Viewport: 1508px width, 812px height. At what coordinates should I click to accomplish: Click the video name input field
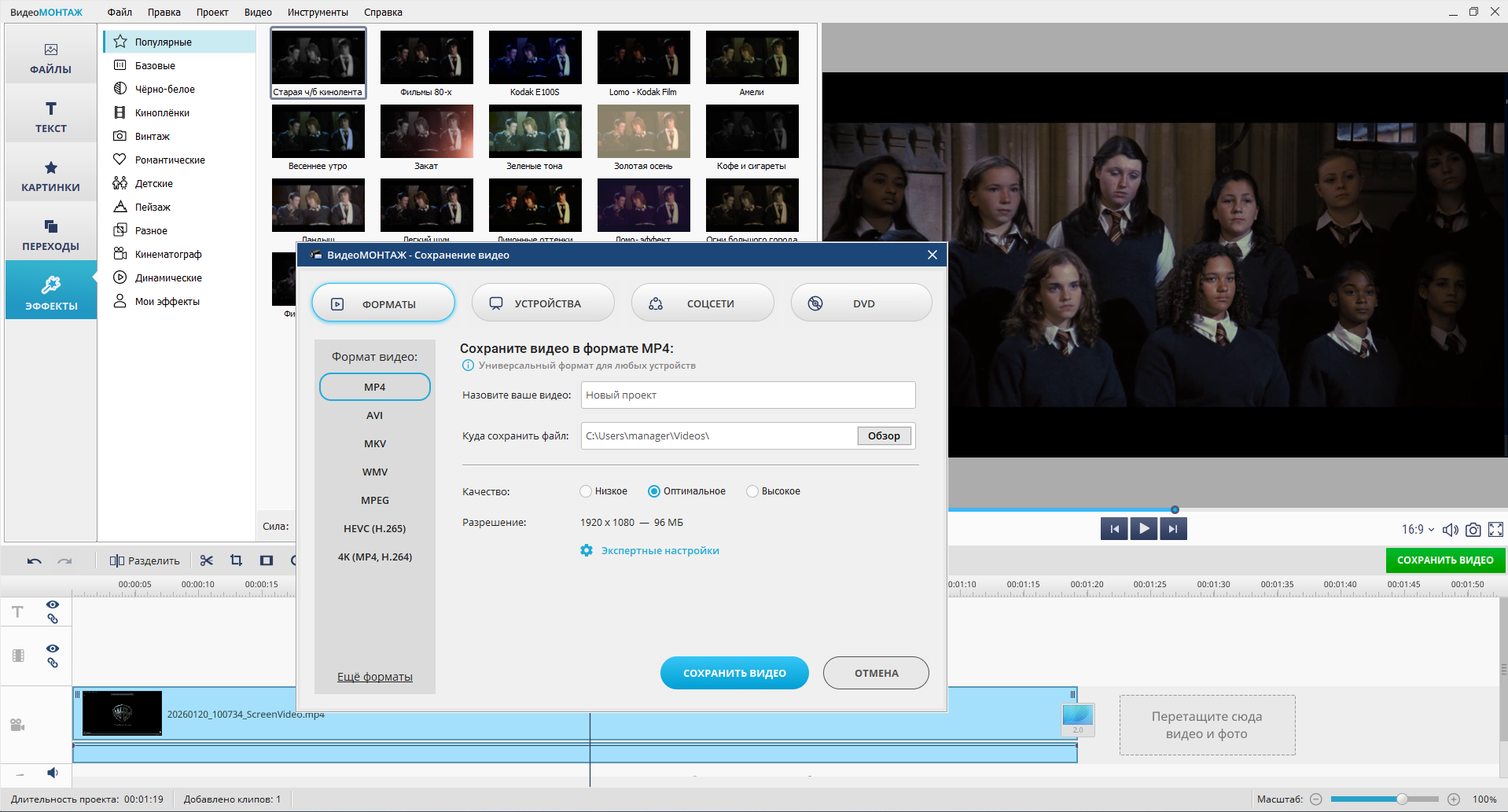[x=748, y=395]
